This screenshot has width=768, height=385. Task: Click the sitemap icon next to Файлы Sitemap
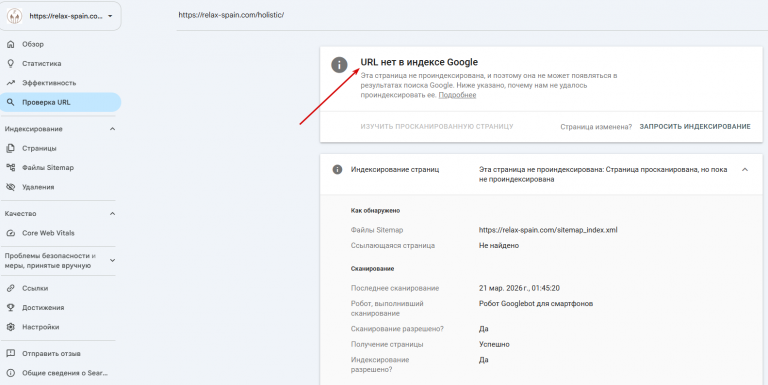pos(11,168)
